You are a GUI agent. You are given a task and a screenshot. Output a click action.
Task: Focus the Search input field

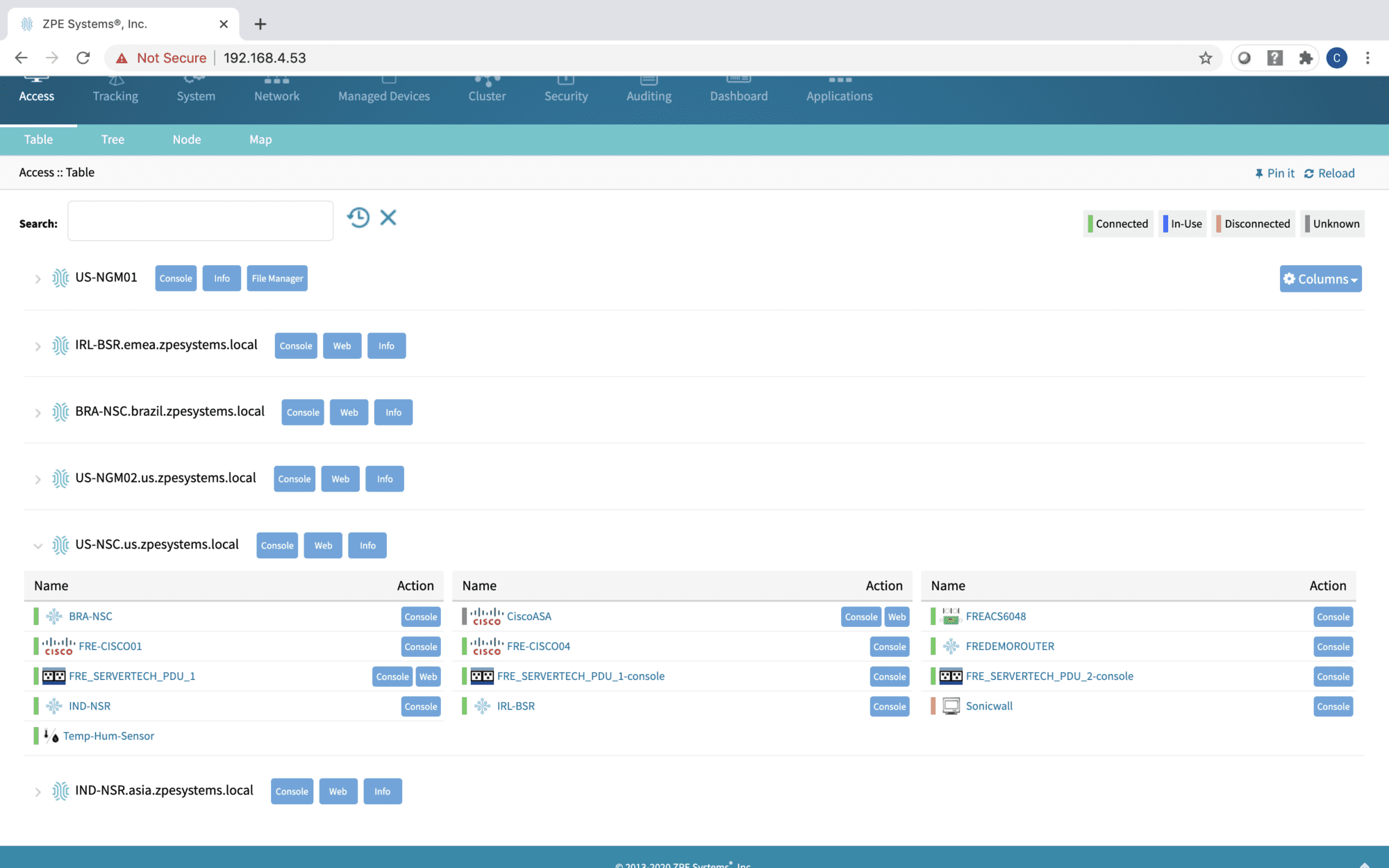point(200,222)
